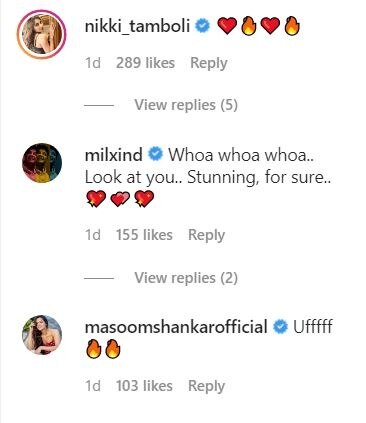Reply to milxind's Stunning comment
Image resolution: width=366 pixels, height=423 pixels.
click(207, 235)
